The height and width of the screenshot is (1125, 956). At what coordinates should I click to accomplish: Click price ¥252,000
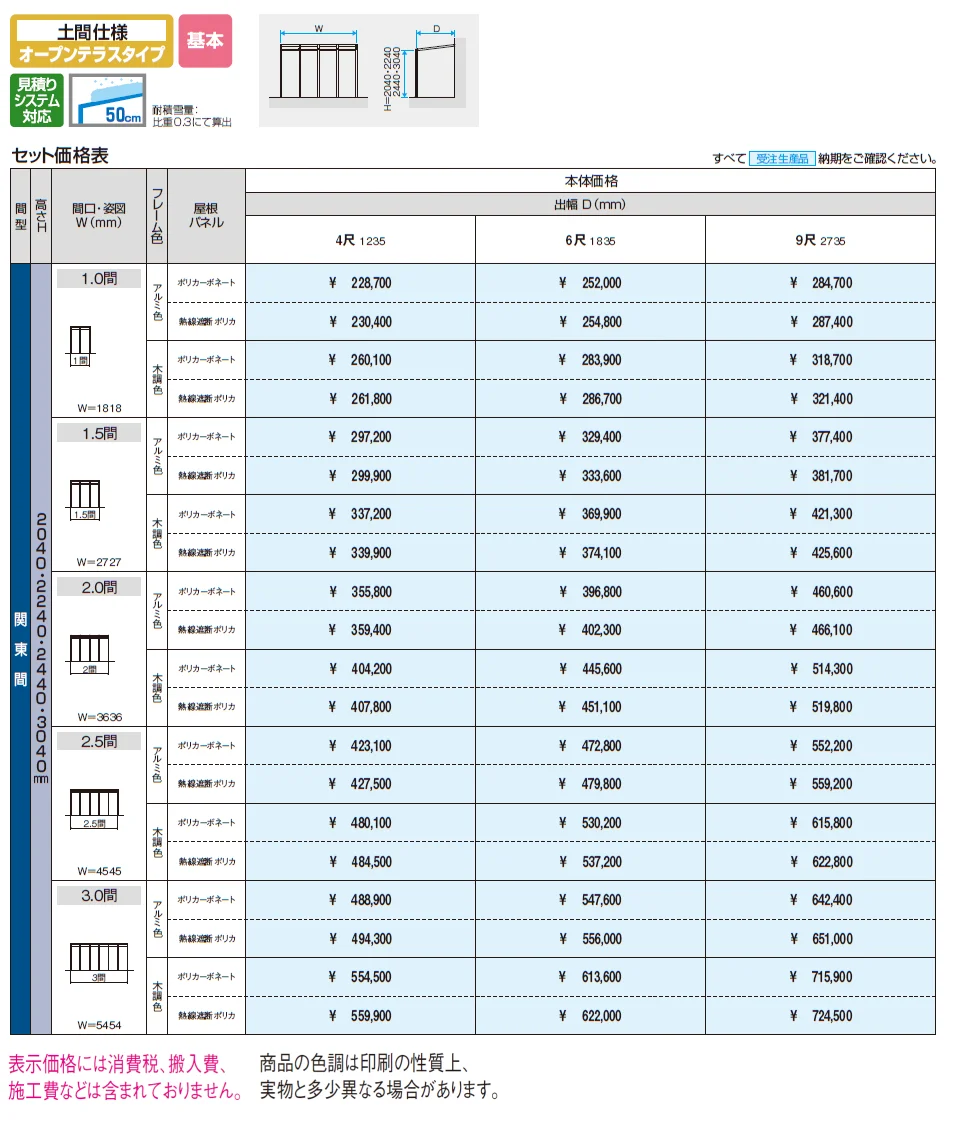(590, 283)
